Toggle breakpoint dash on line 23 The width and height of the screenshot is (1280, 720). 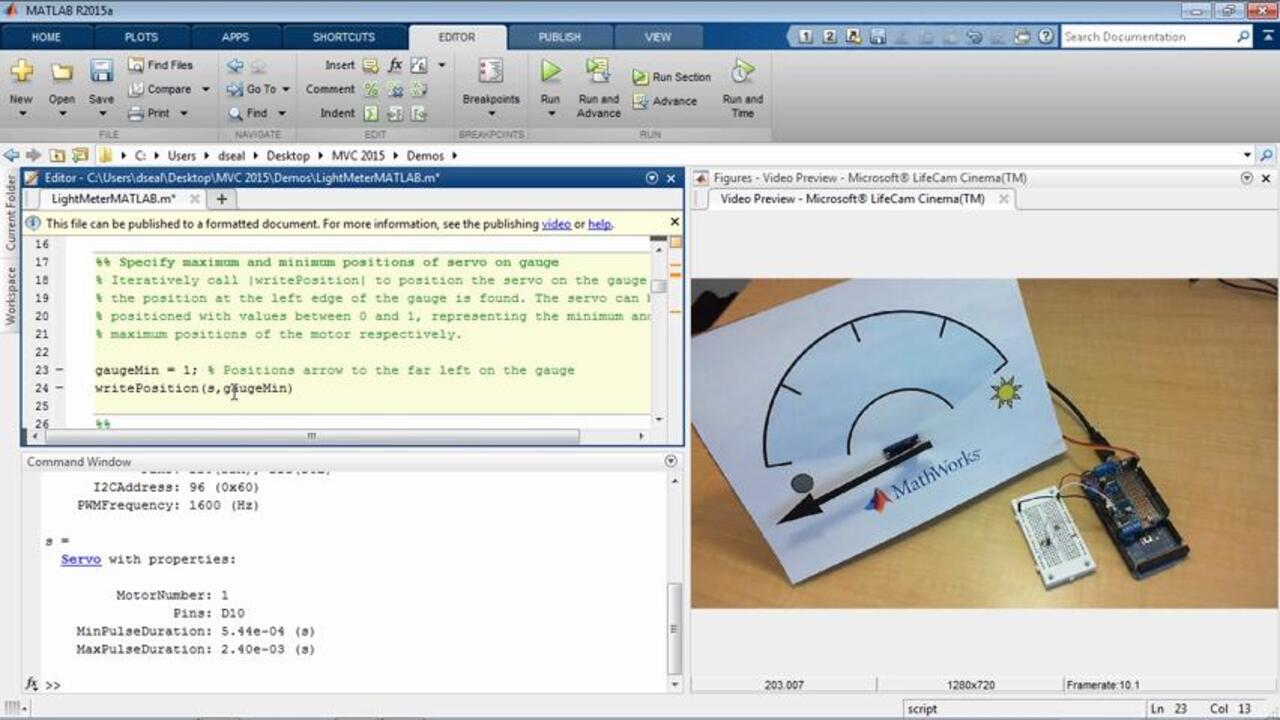(59, 370)
